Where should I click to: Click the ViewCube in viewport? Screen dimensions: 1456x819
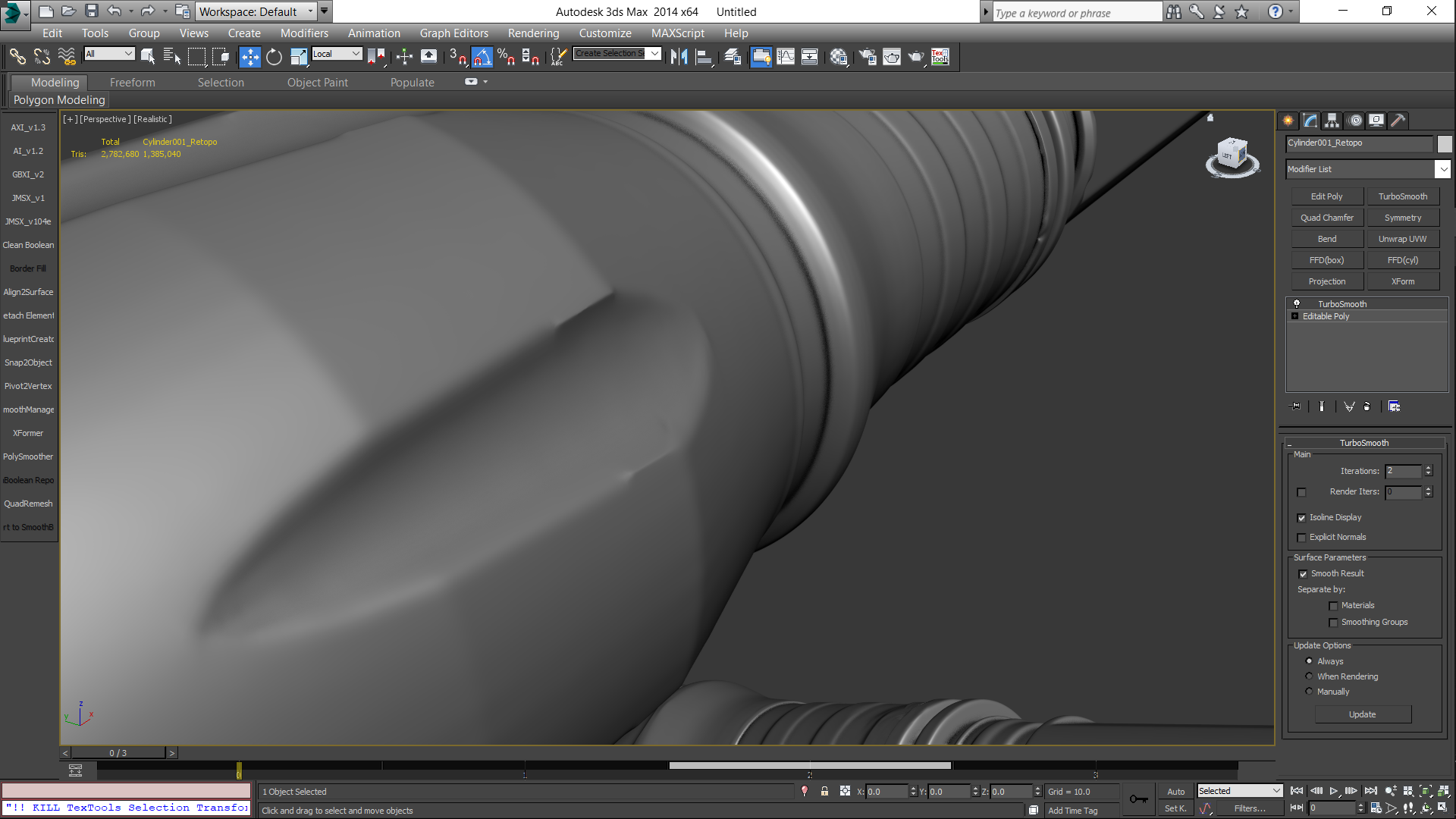coord(1232,156)
